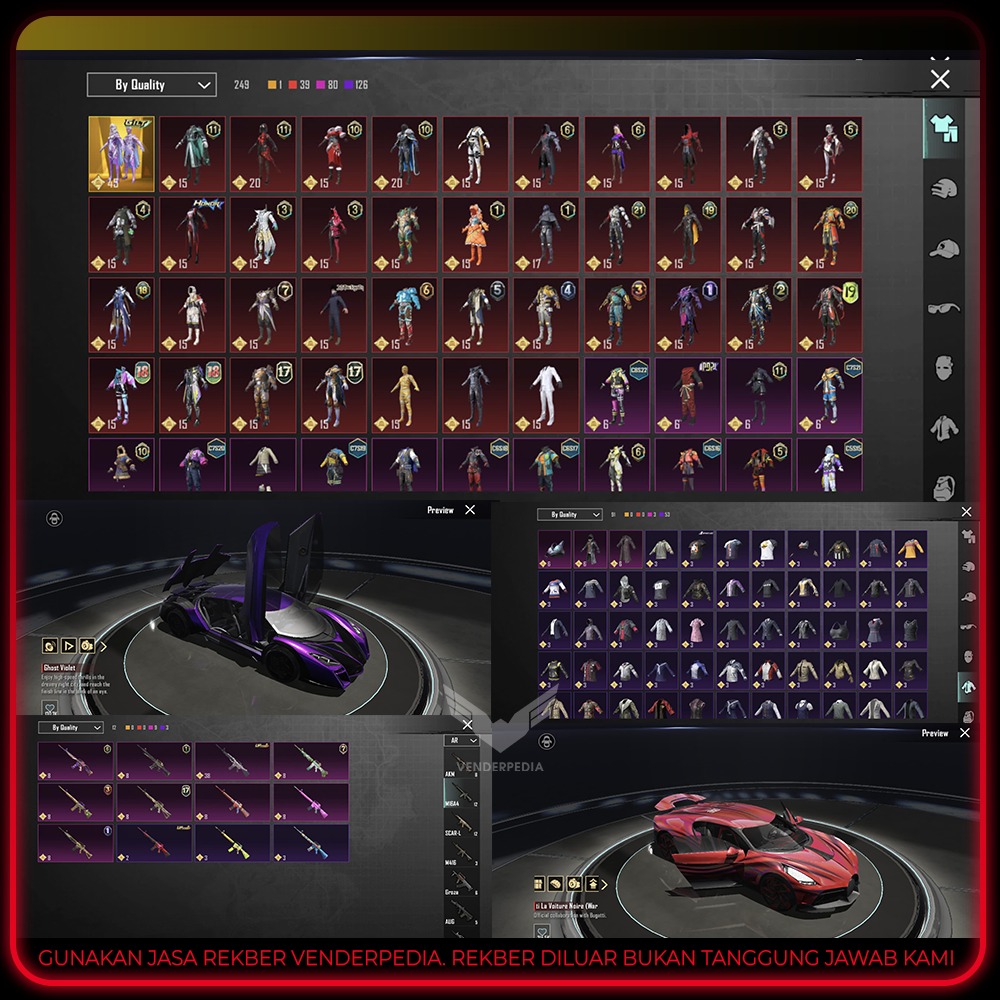Screen dimensions: 1000x1000
Task: Toggle the heart favorite under Ghost Violet description
Action: 50,707
